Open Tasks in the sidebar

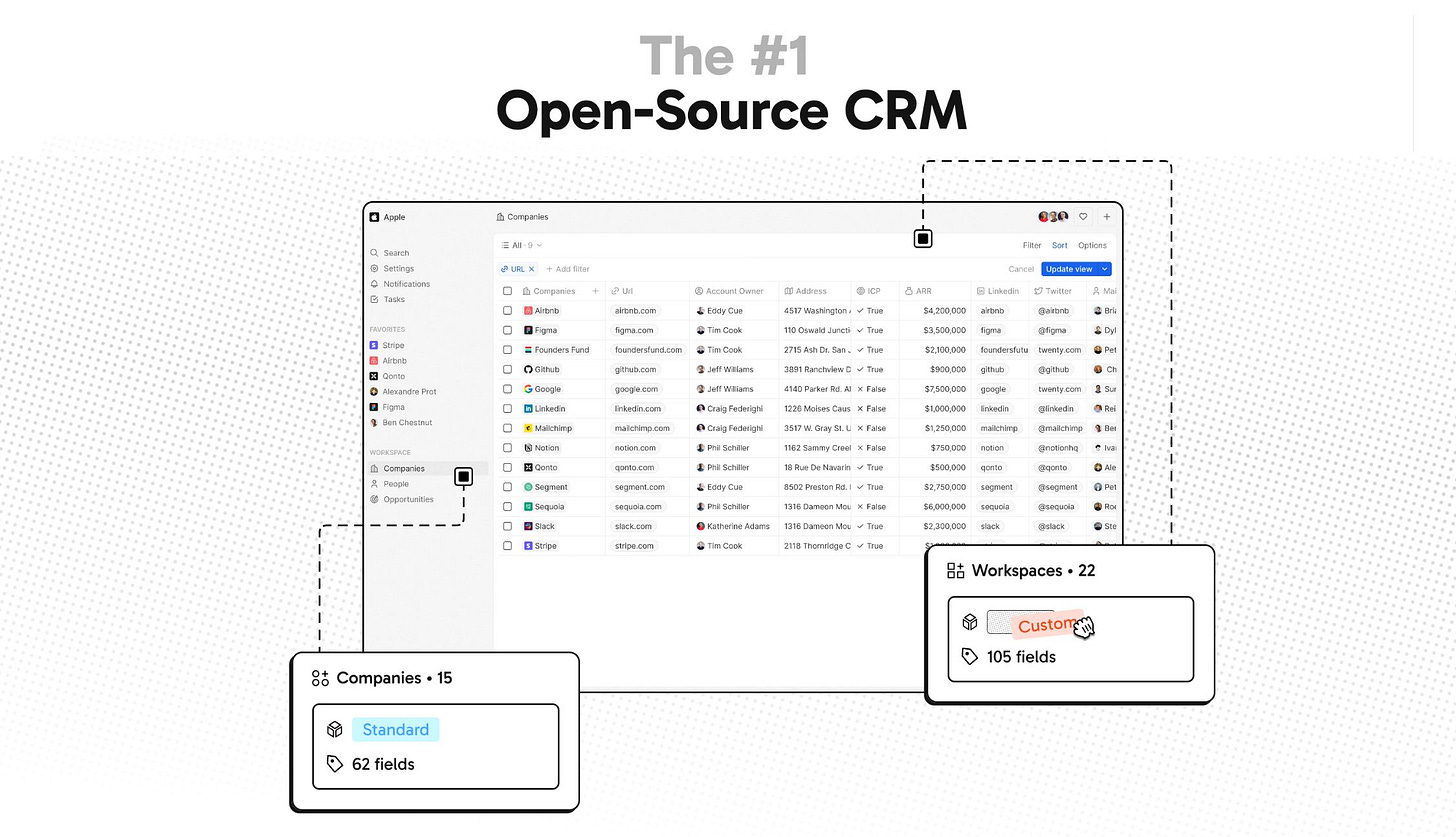click(x=388, y=299)
